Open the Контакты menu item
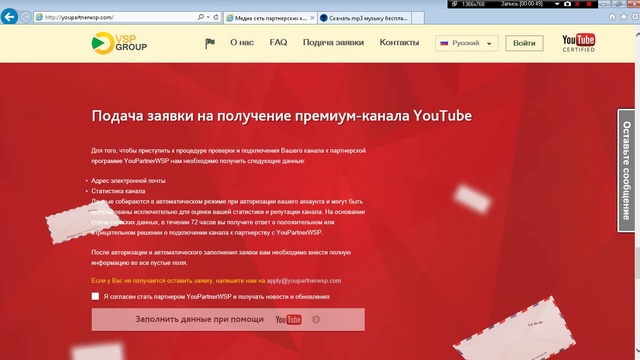The image size is (640, 360). click(x=399, y=42)
